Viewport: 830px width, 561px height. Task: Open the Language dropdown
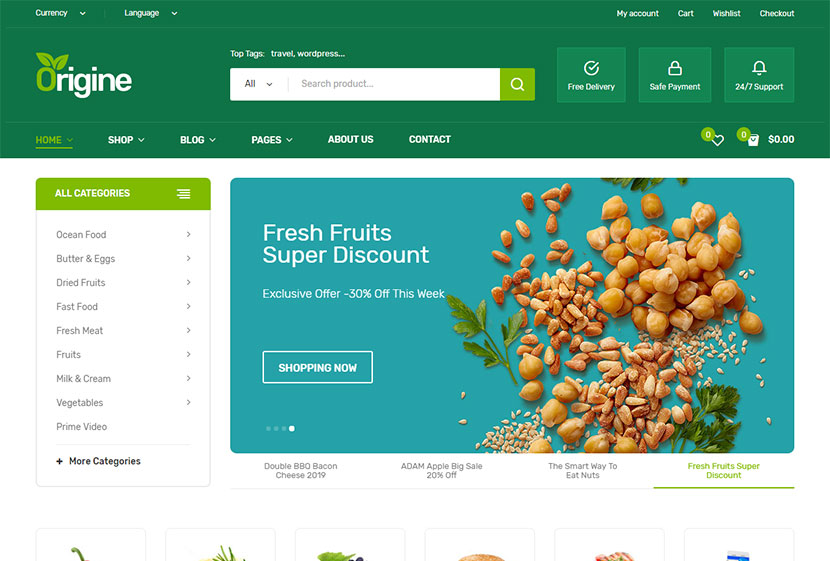click(151, 13)
